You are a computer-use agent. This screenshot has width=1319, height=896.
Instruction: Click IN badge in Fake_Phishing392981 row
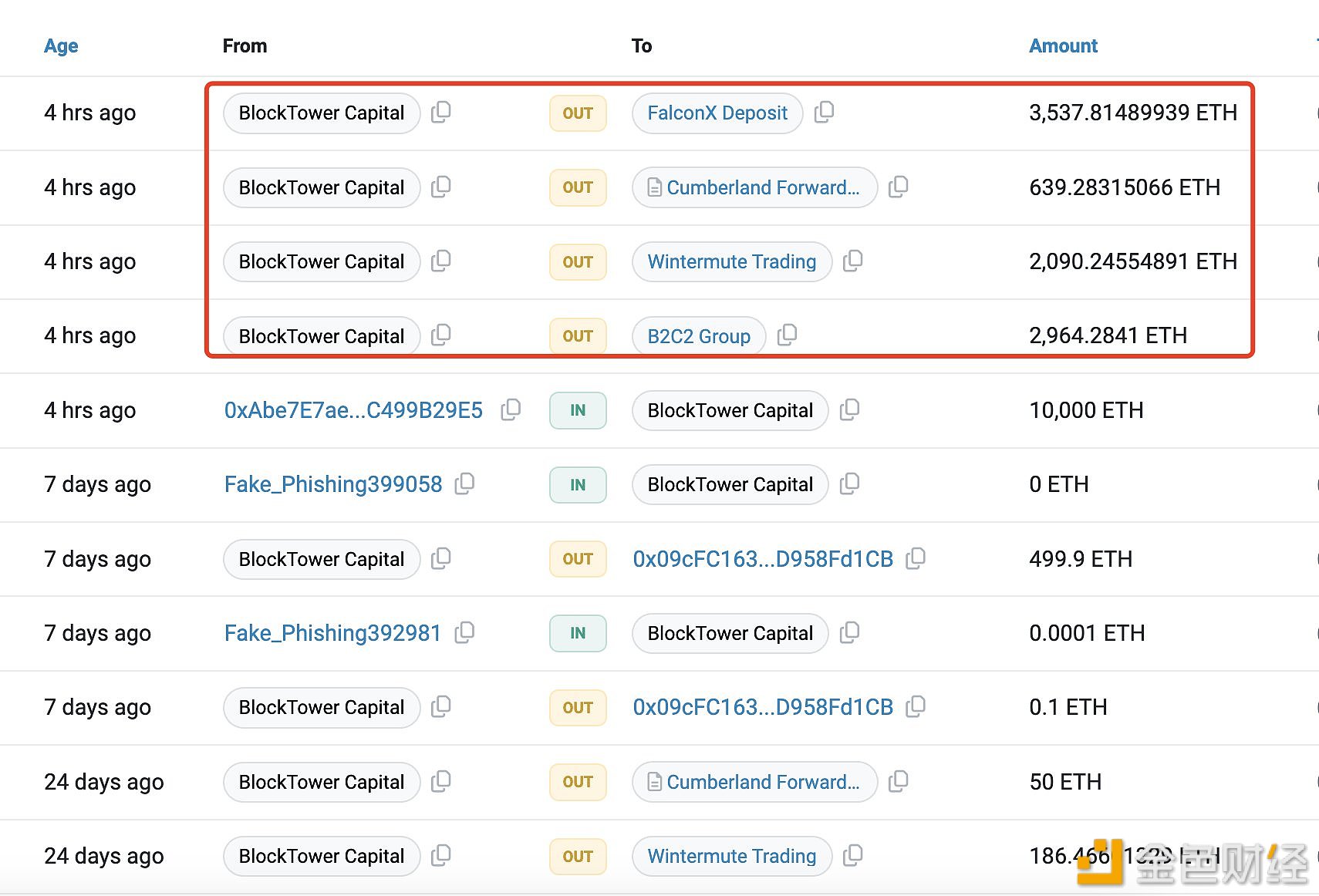tap(578, 633)
